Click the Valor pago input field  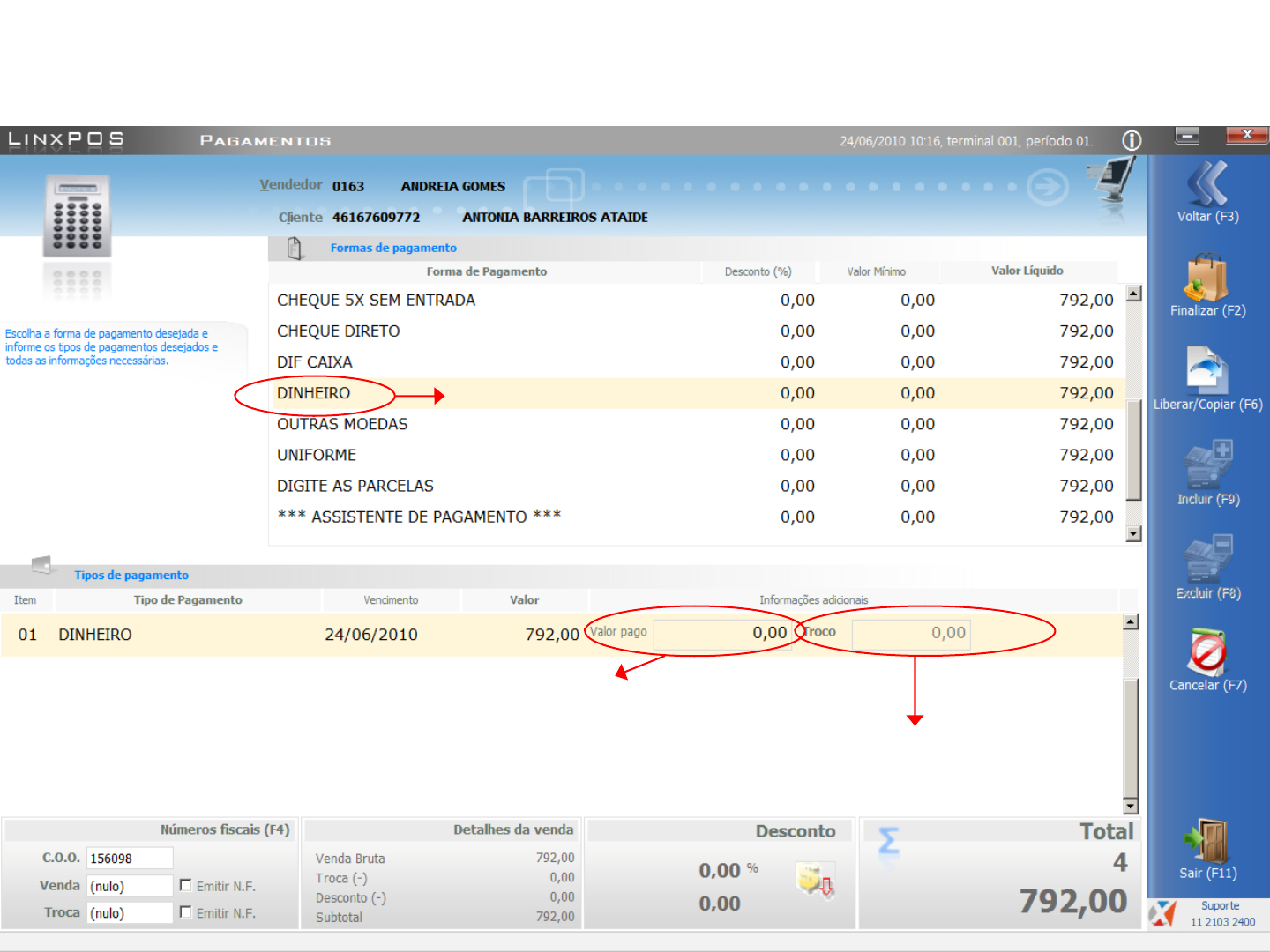722,633
